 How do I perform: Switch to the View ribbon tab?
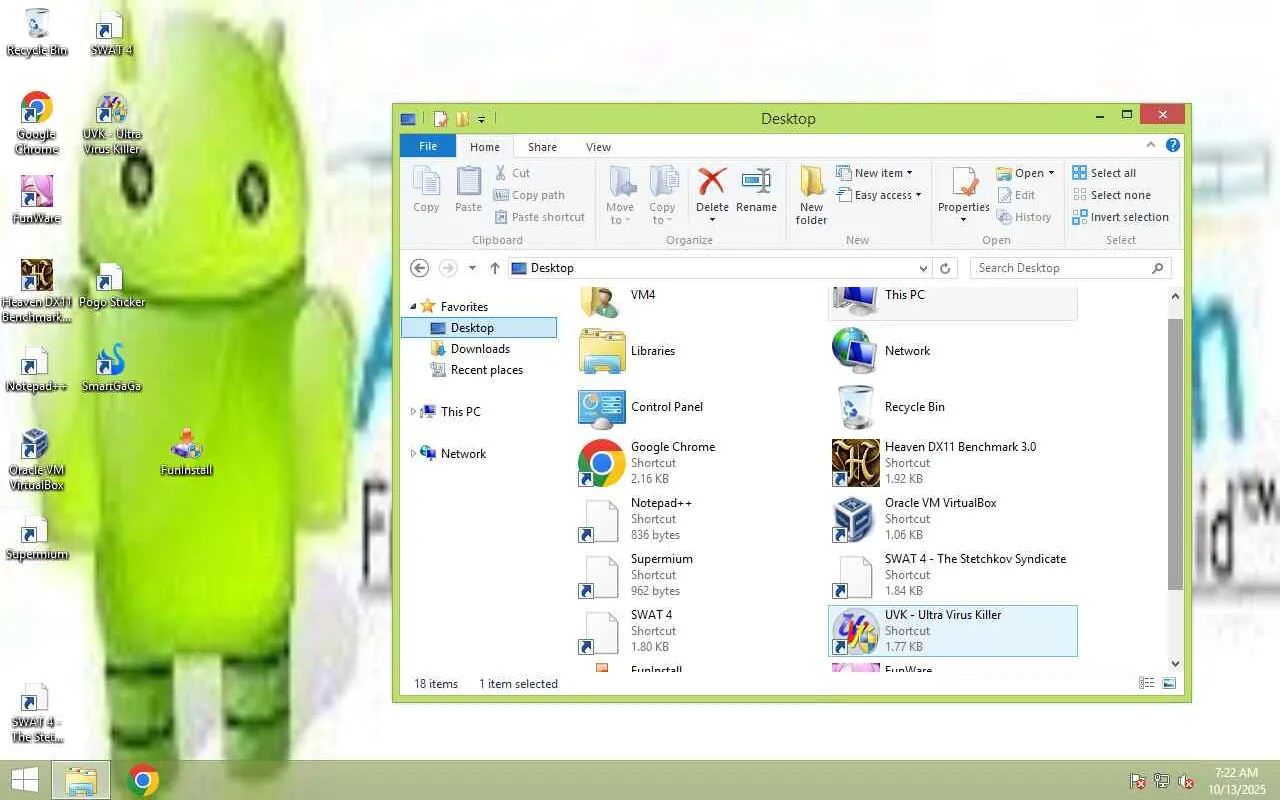pyautogui.click(x=598, y=147)
